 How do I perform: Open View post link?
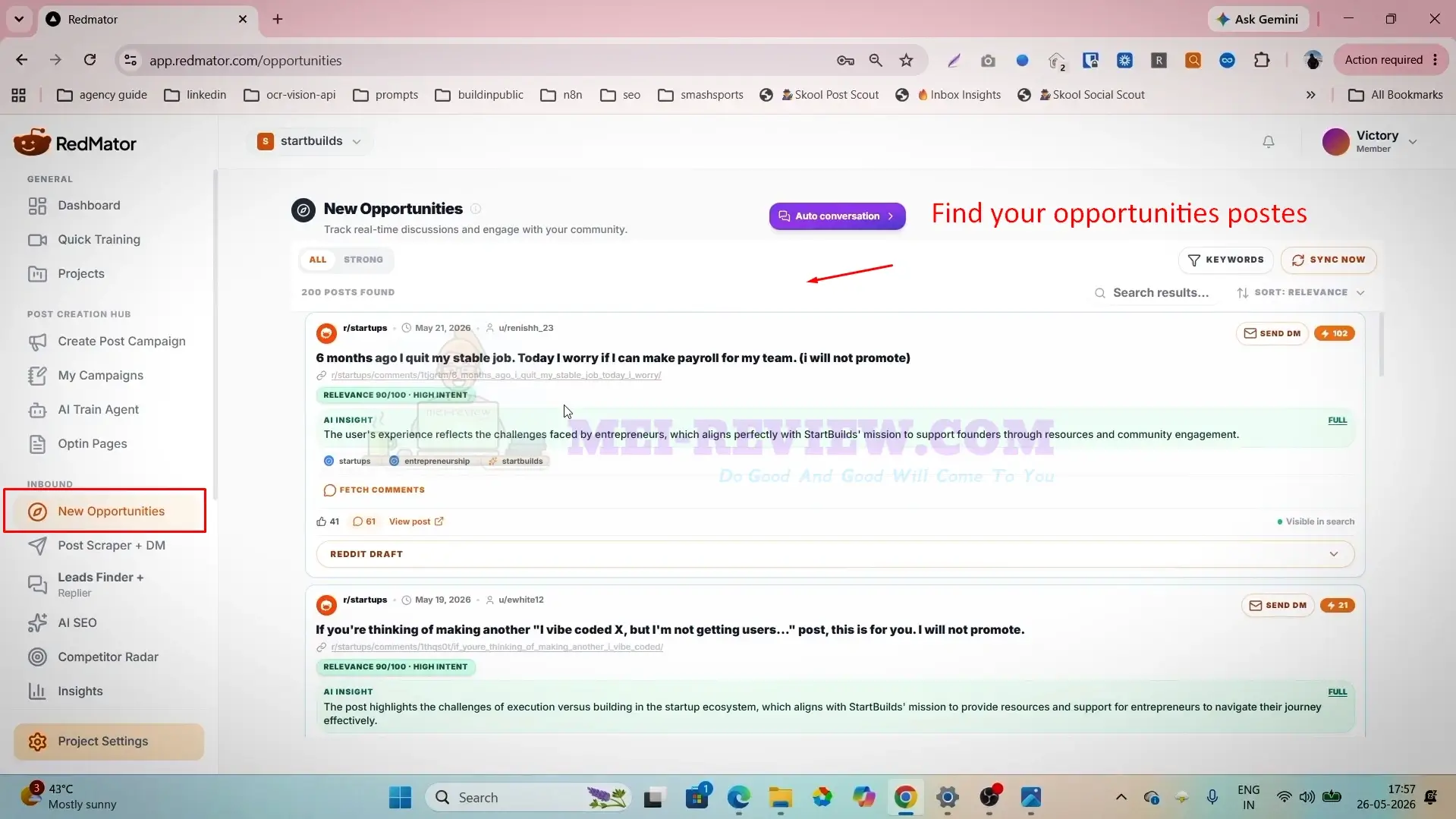click(x=416, y=521)
